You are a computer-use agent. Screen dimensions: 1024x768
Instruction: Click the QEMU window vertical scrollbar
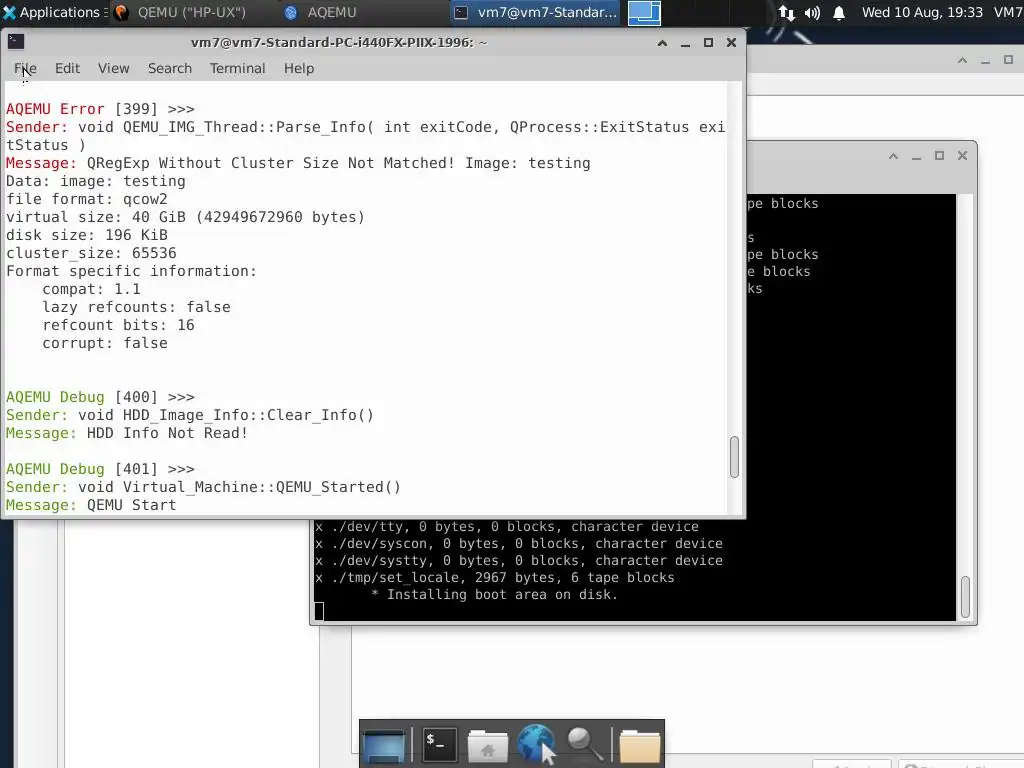(965, 597)
